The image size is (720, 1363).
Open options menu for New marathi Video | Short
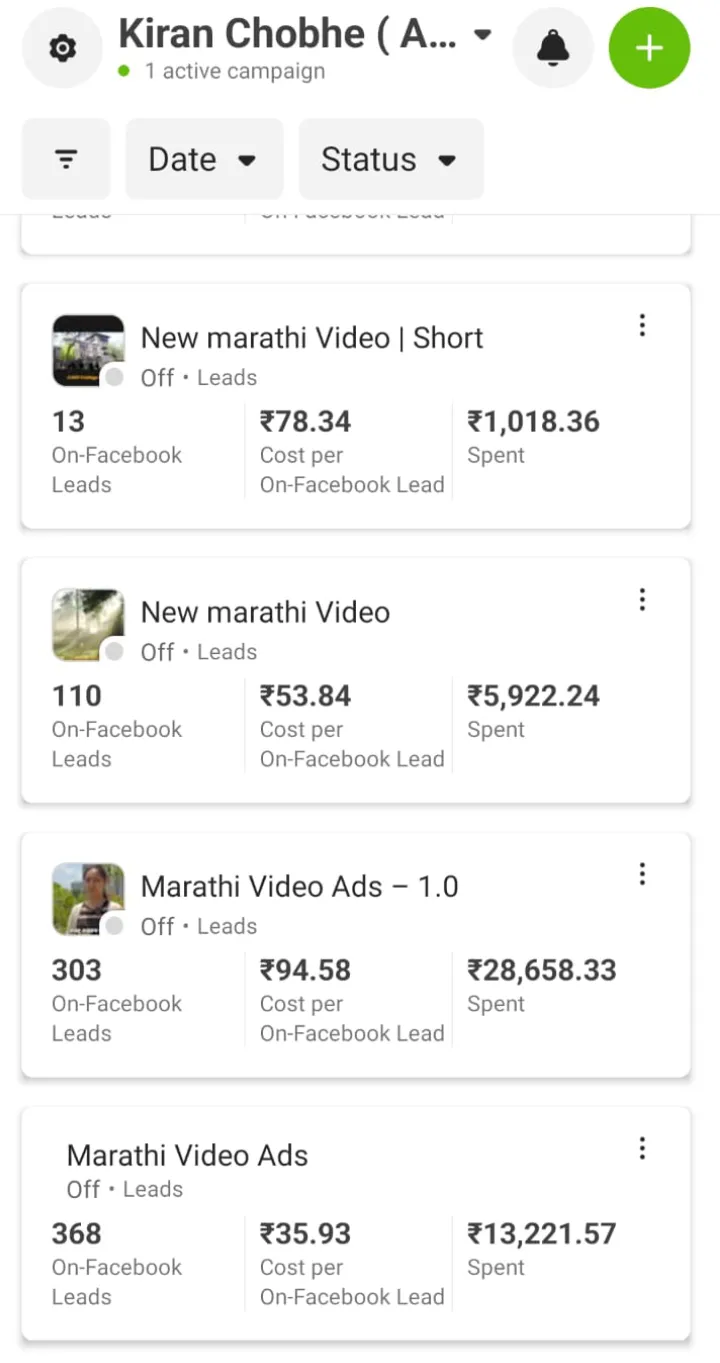[x=642, y=326]
